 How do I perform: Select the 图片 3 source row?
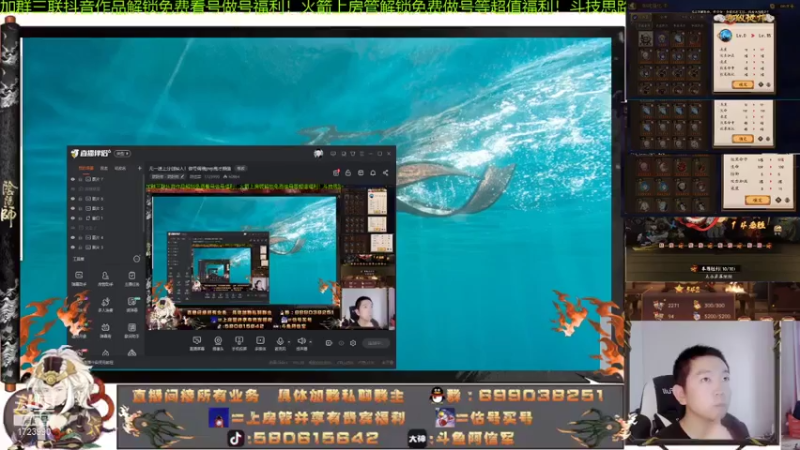pyautogui.click(x=106, y=247)
